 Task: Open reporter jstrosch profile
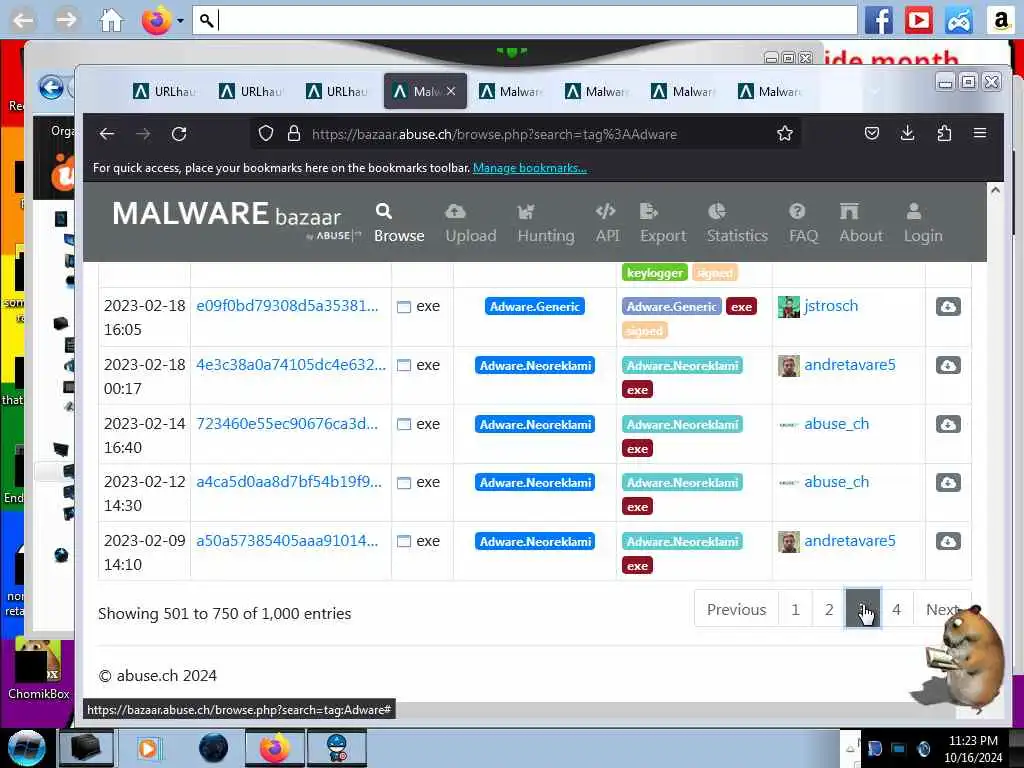(x=831, y=306)
